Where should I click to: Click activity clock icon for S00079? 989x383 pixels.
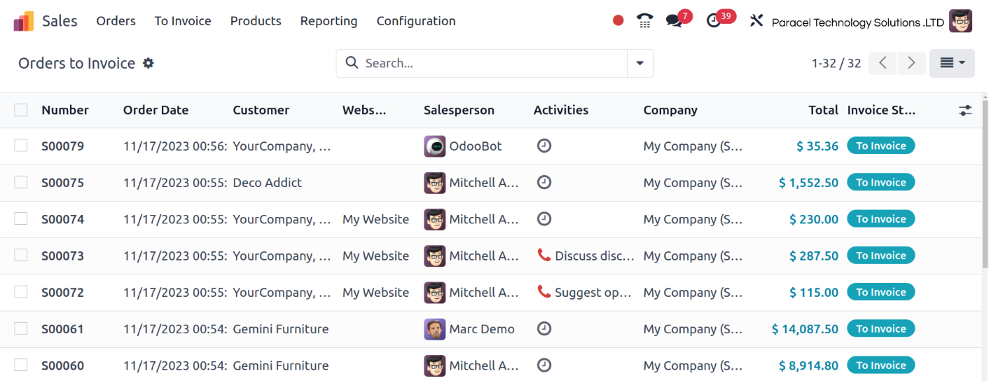tap(544, 146)
